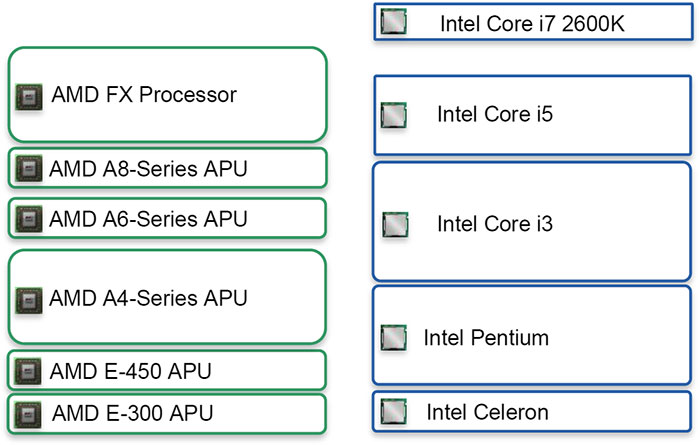Screen dimensions: 700x445
Task: Select the "AMD A4-Series APU" label
Action: [148, 298]
